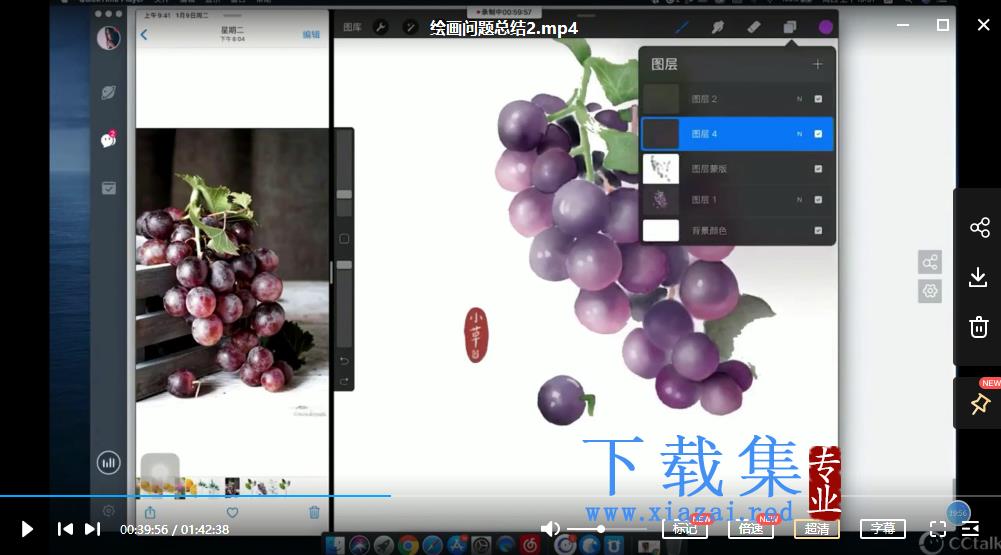Click the square modify button in sidebar
Viewport: 1001px width, 555px height.
[344, 239]
